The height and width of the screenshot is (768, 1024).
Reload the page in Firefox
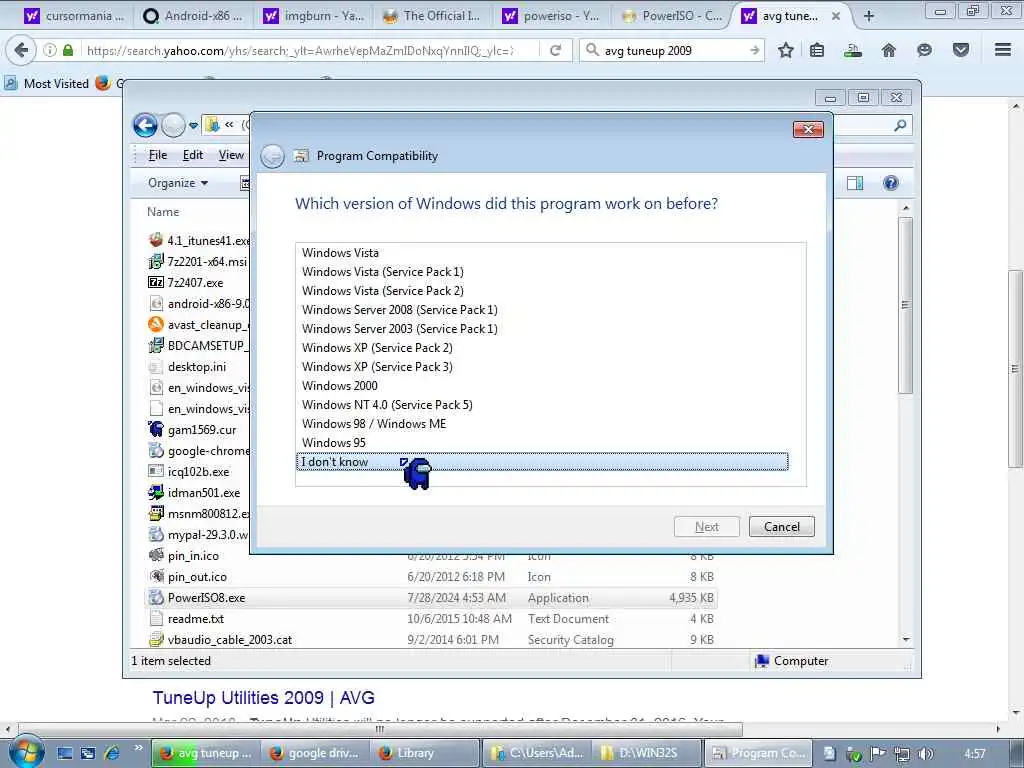click(x=556, y=50)
